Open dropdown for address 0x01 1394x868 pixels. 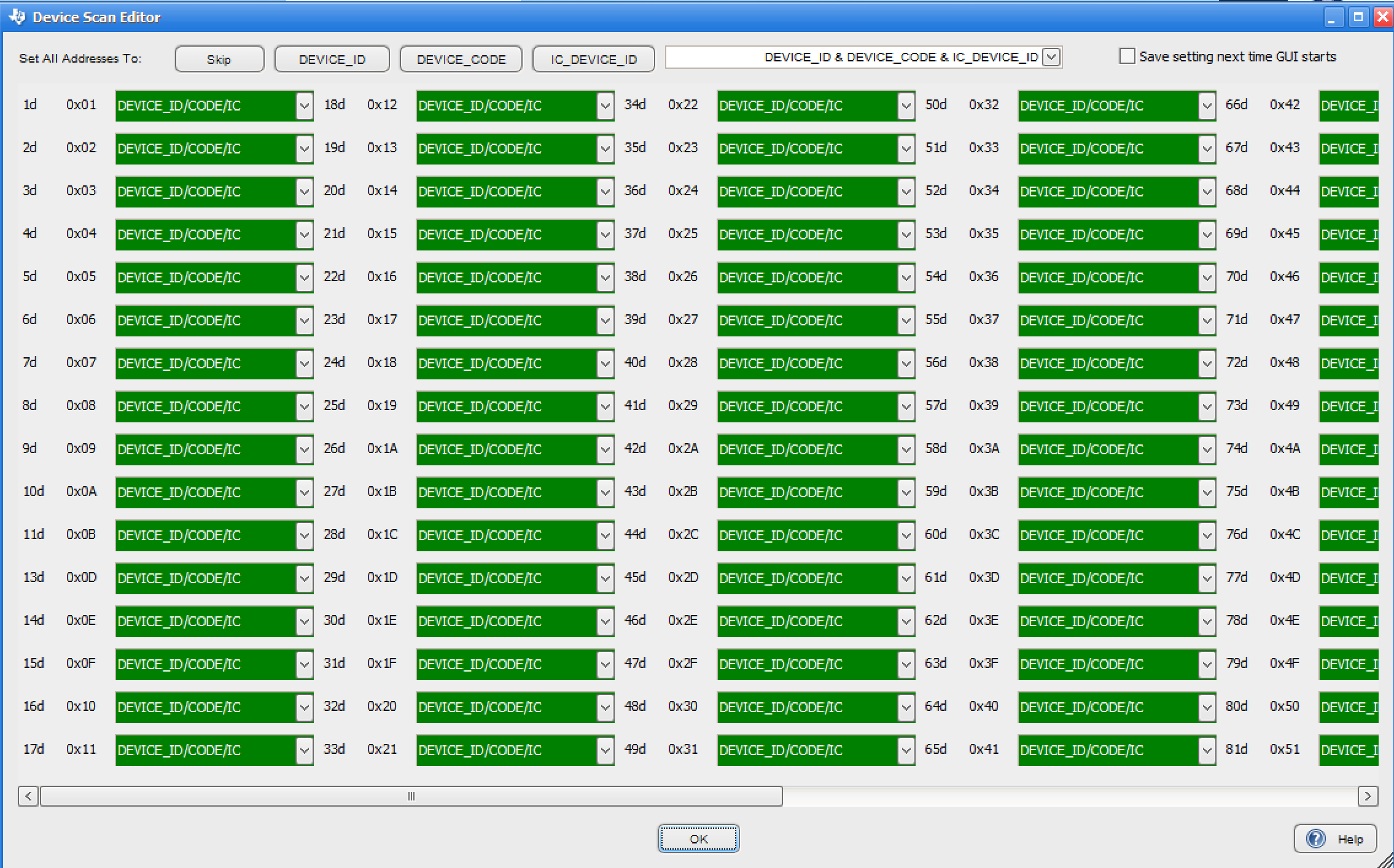[305, 106]
